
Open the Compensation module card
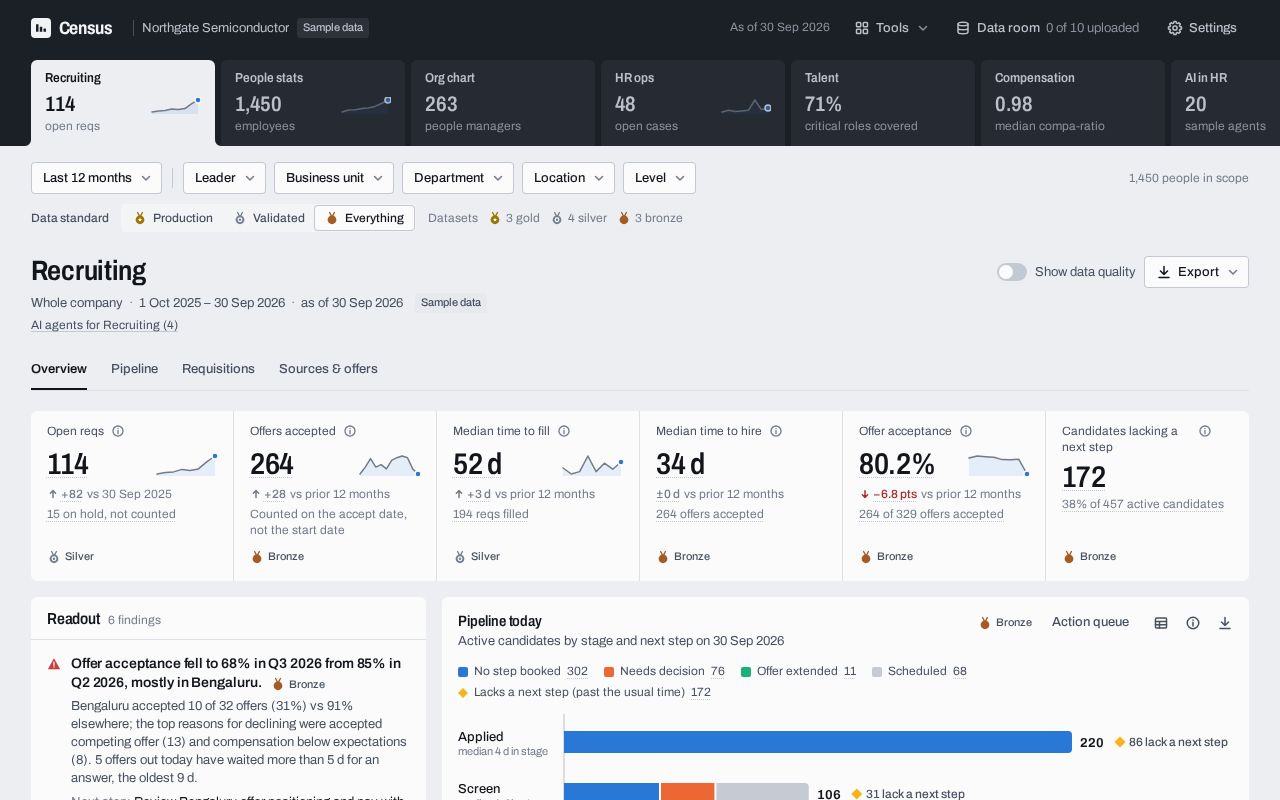[x=1073, y=103]
